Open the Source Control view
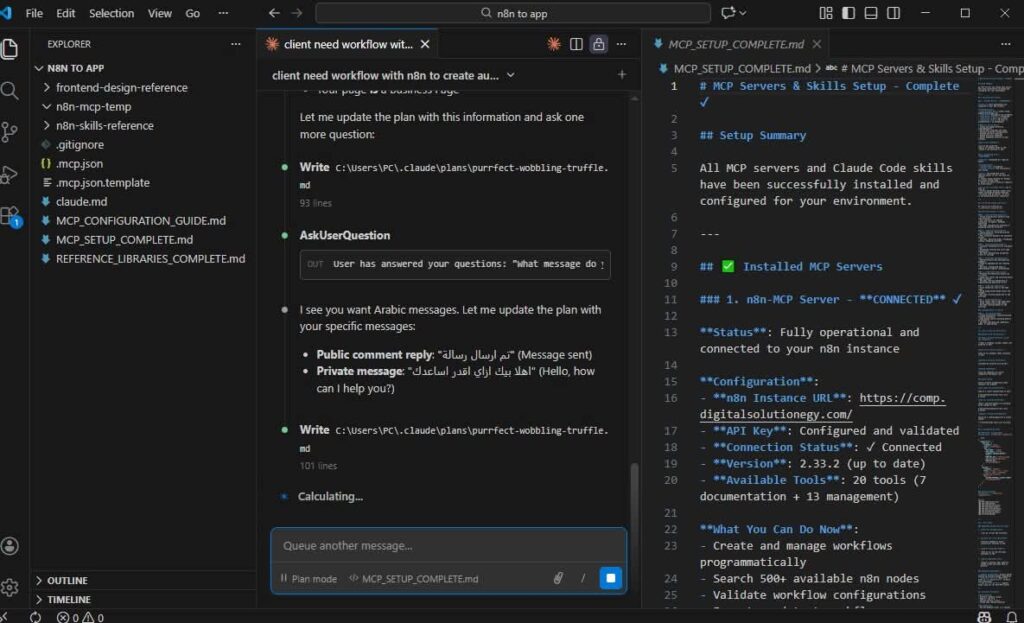Viewport: 1024px width, 623px height. click(x=11, y=132)
